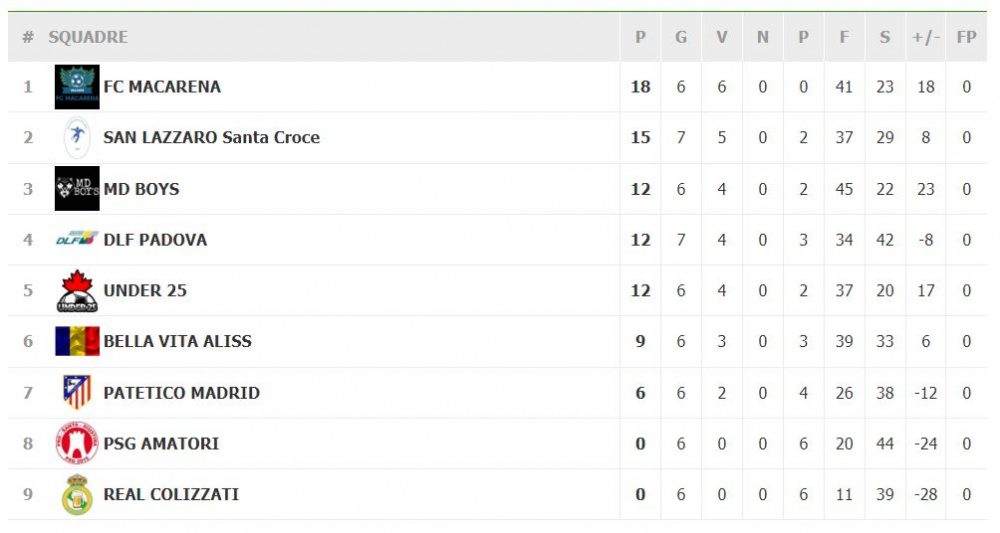The image size is (1000, 533).
Task: Open the PATETICO MADRID team name
Action: (182, 393)
